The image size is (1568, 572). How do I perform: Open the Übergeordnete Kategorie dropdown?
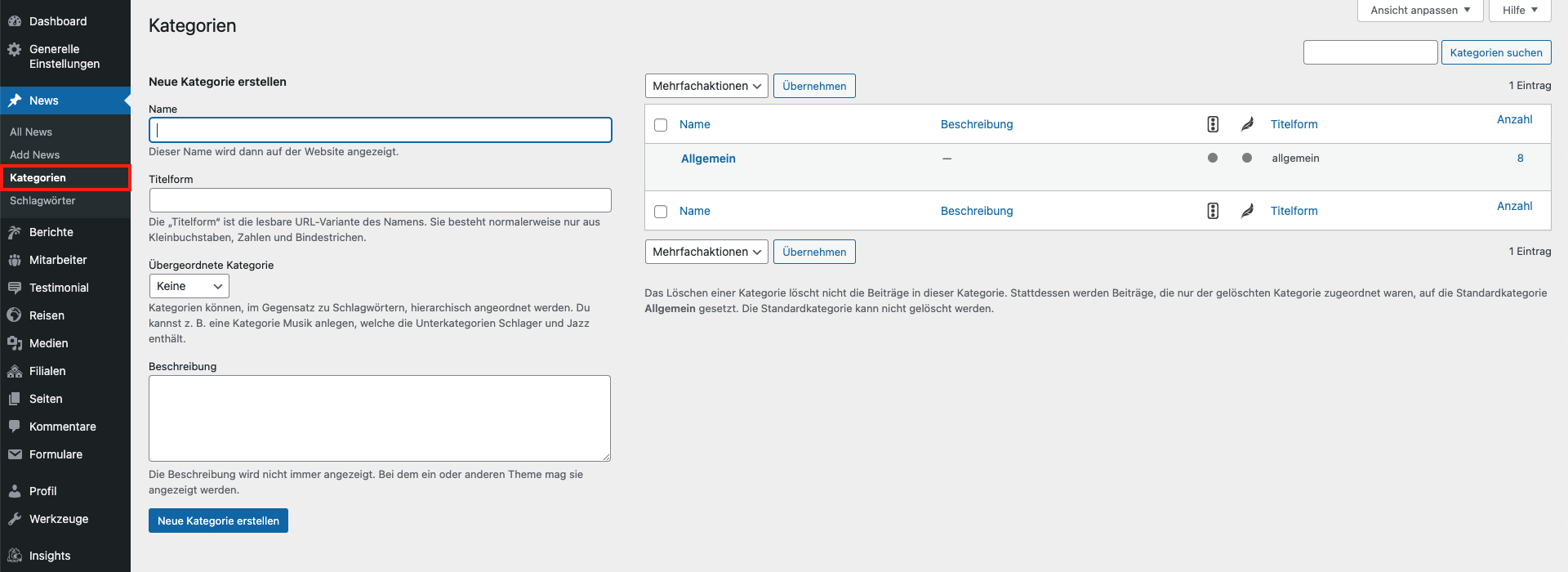click(189, 286)
